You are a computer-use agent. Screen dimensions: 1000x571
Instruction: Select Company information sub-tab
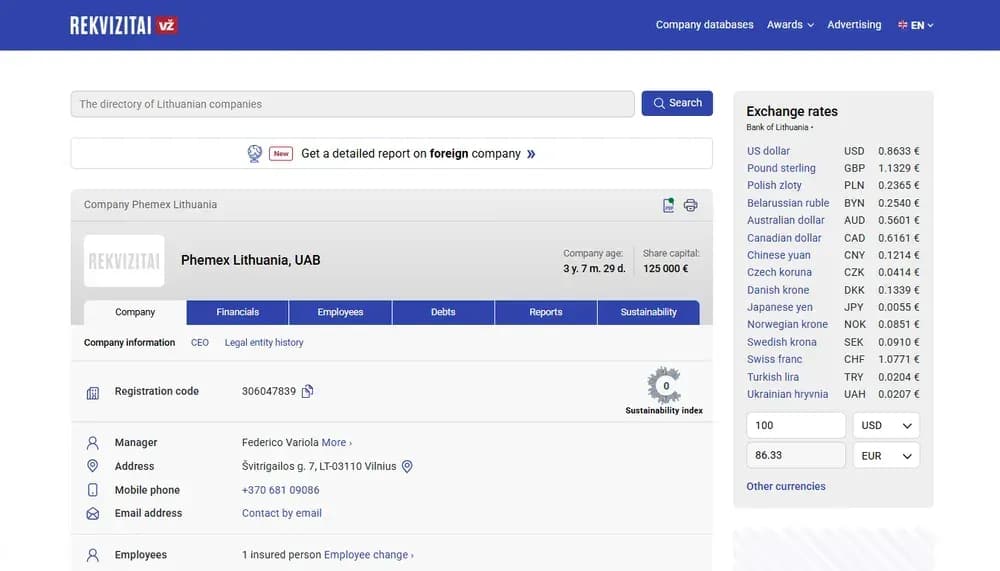point(129,343)
